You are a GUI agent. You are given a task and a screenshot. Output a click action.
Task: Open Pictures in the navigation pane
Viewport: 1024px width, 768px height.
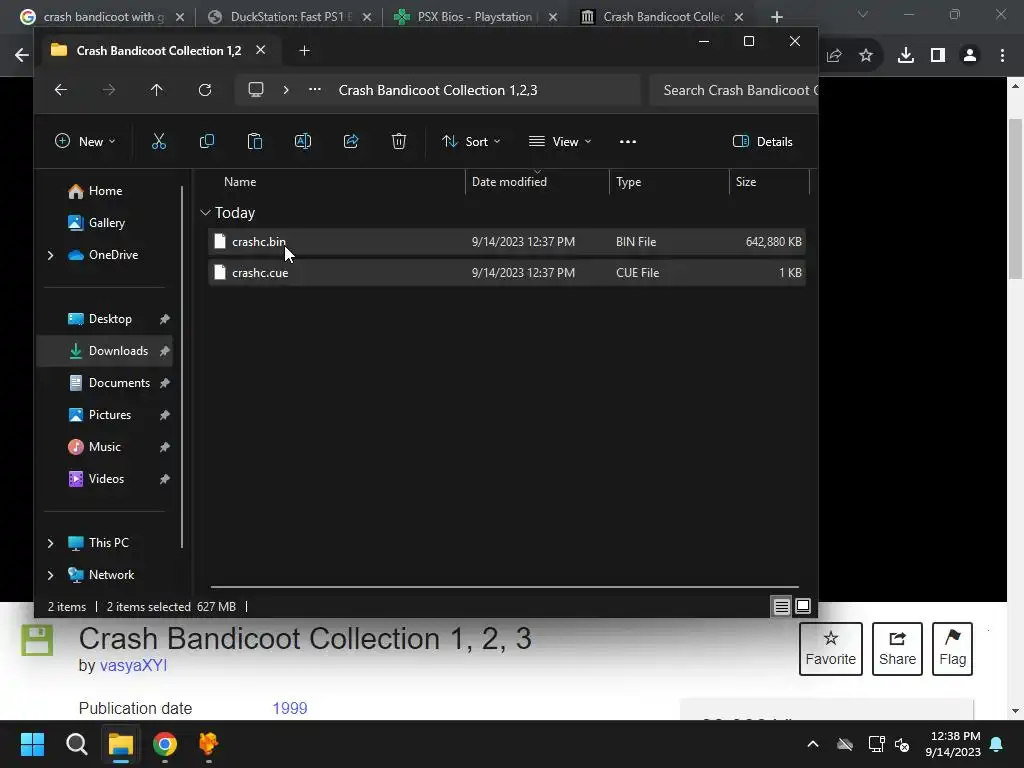point(110,415)
